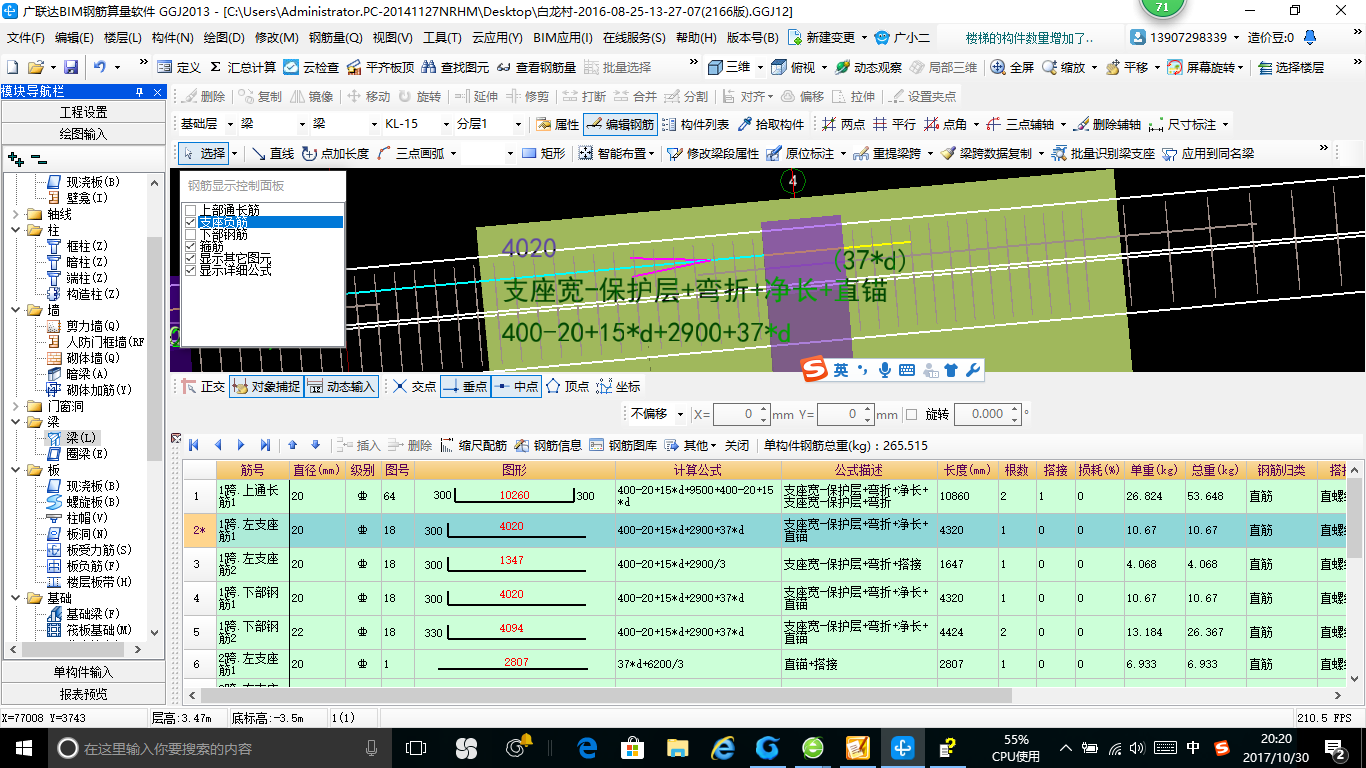This screenshot has height=768, width=1366.
Task: Open the BIM应用(I) menu
Action: (x=562, y=38)
